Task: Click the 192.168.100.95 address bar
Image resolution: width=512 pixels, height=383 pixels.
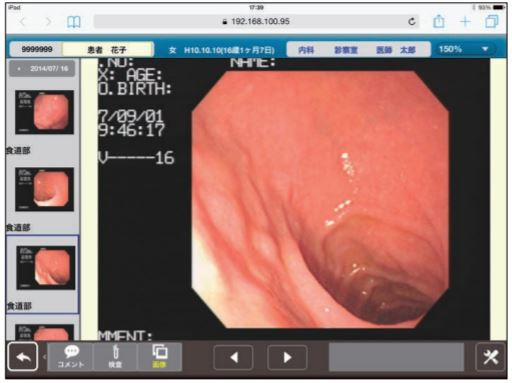Action: point(256,22)
